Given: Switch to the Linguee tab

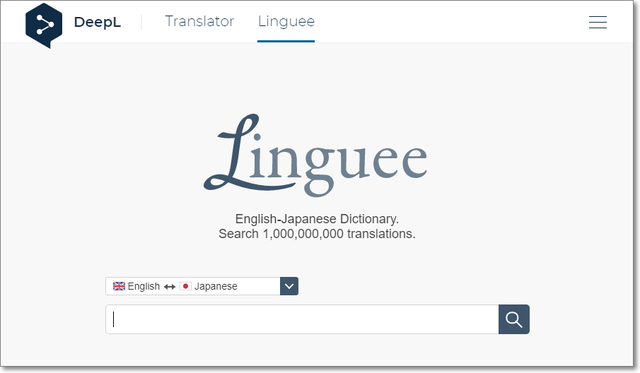Looking at the screenshot, I should point(286,21).
